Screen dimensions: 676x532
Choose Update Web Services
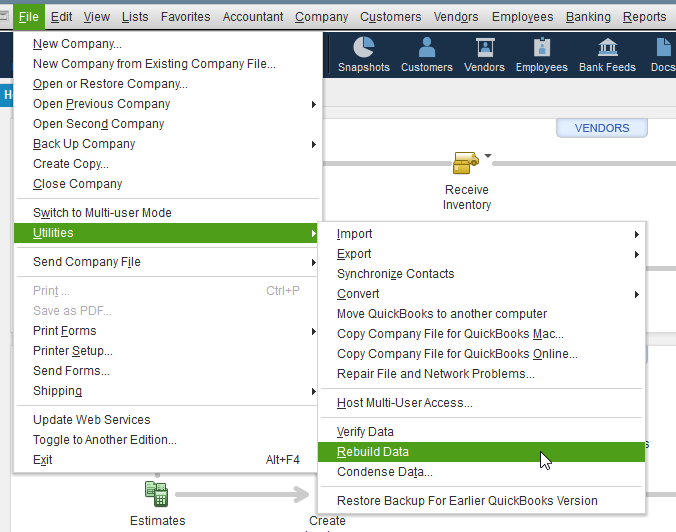(x=166, y=420)
